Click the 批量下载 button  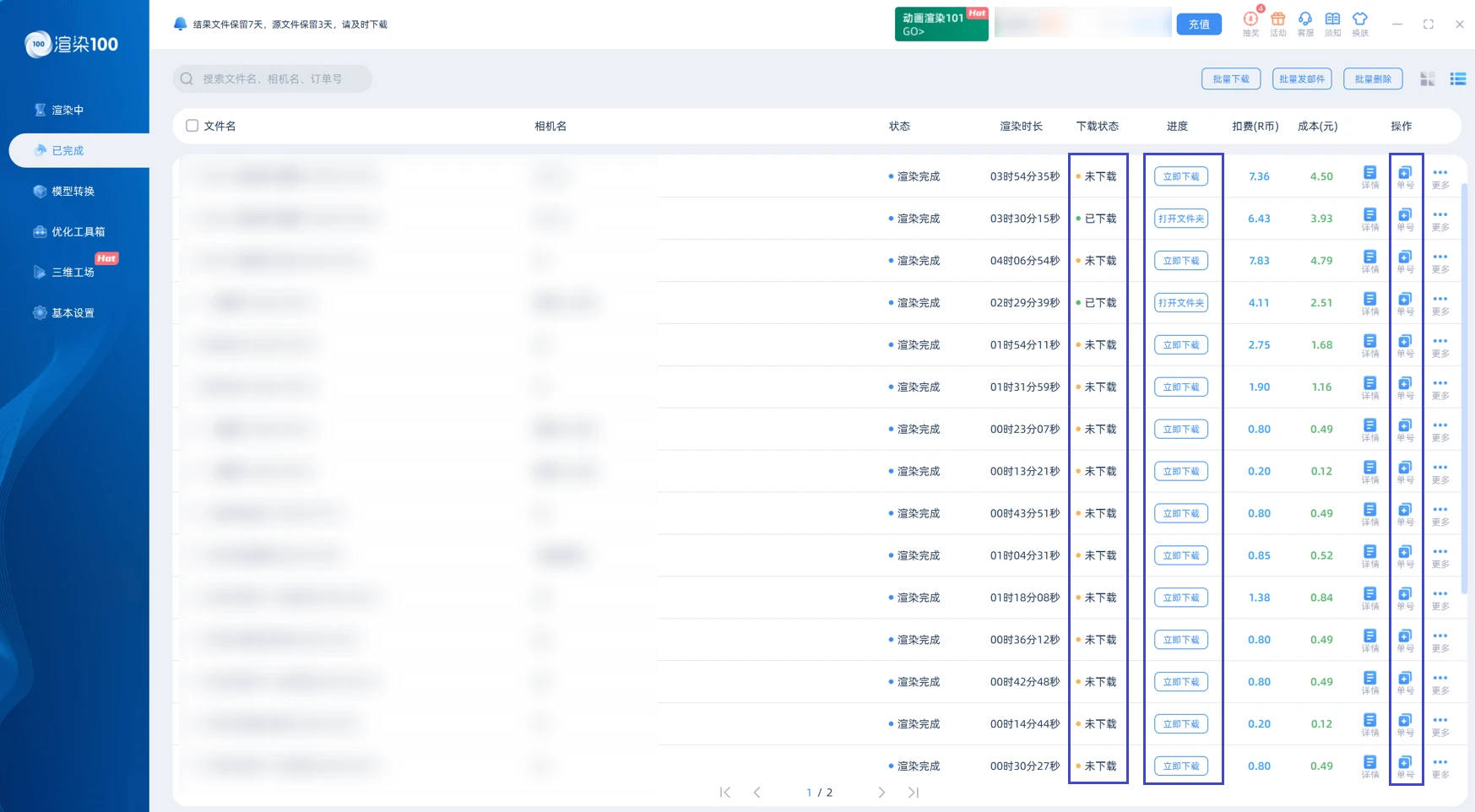1231,78
